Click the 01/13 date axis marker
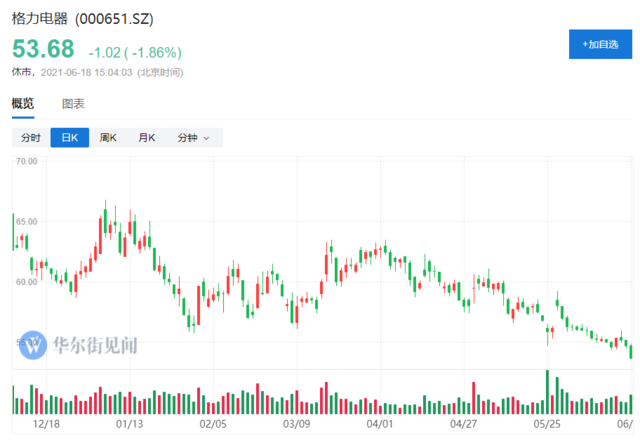640x443 pixels. (x=129, y=424)
